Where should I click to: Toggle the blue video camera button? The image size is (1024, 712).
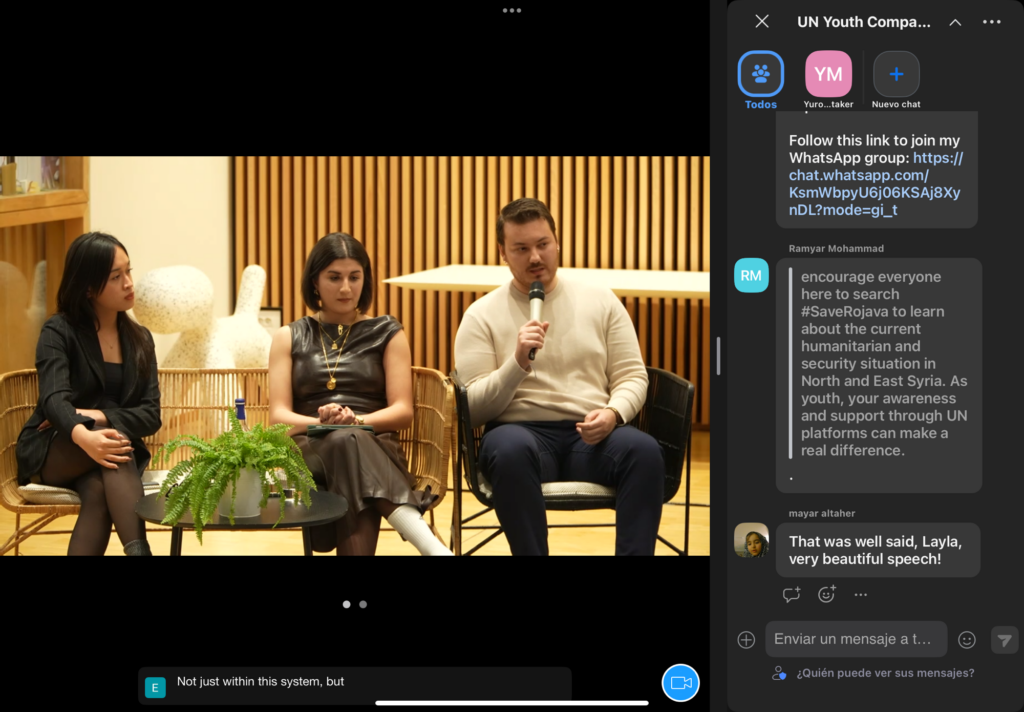pyautogui.click(x=681, y=682)
